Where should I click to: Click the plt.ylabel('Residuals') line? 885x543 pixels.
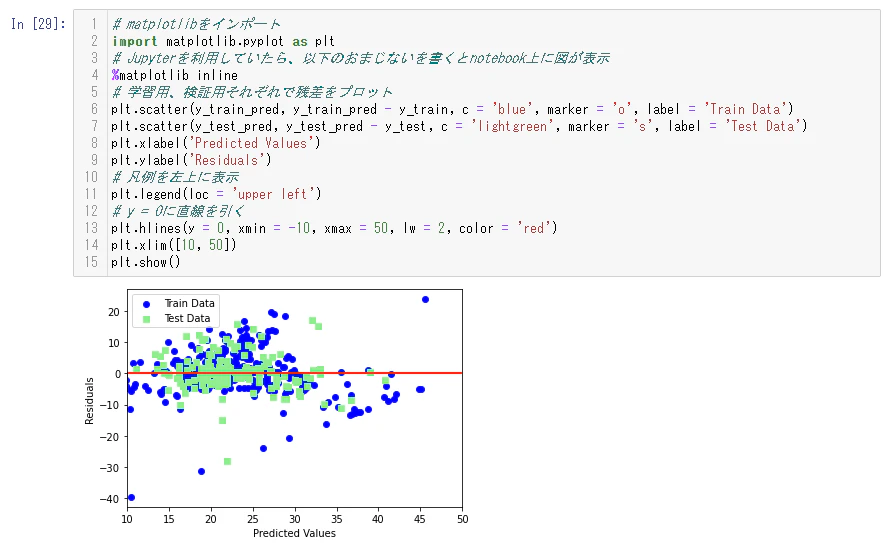tap(191, 160)
